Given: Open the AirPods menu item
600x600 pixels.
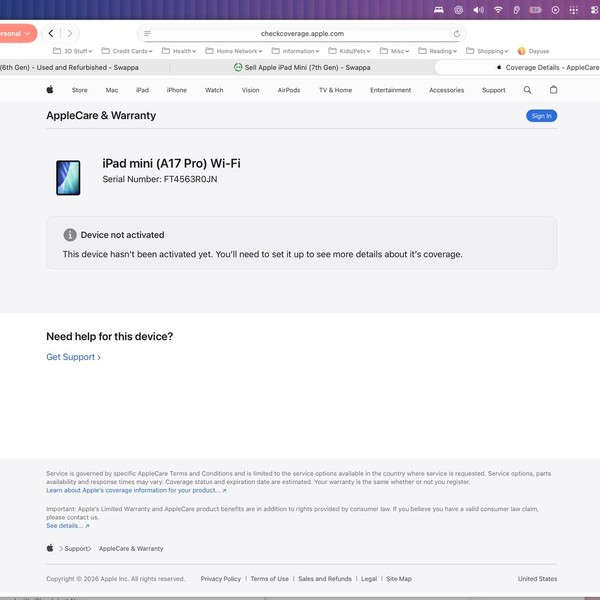Looking at the screenshot, I should 289,90.
